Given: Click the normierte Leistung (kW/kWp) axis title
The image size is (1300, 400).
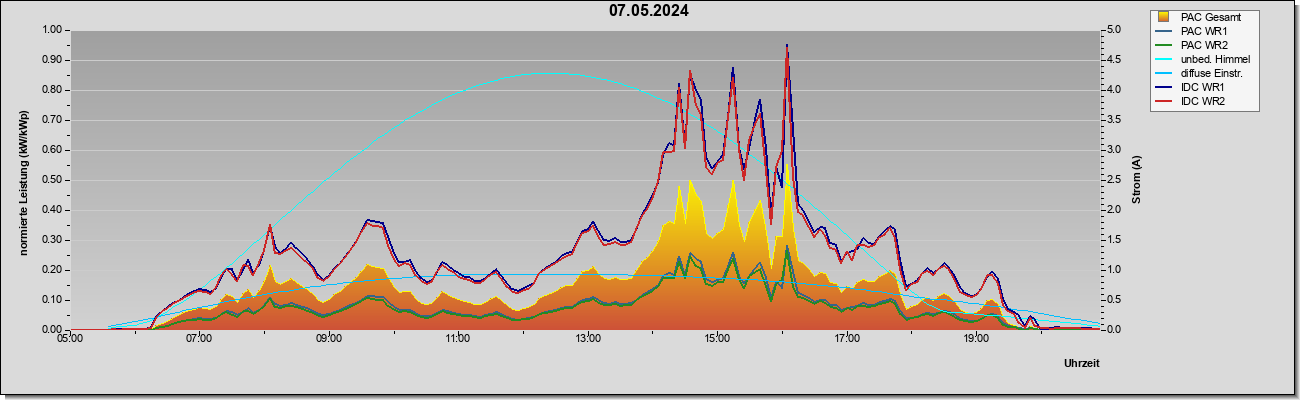Looking at the screenshot, I should click(23, 180).
